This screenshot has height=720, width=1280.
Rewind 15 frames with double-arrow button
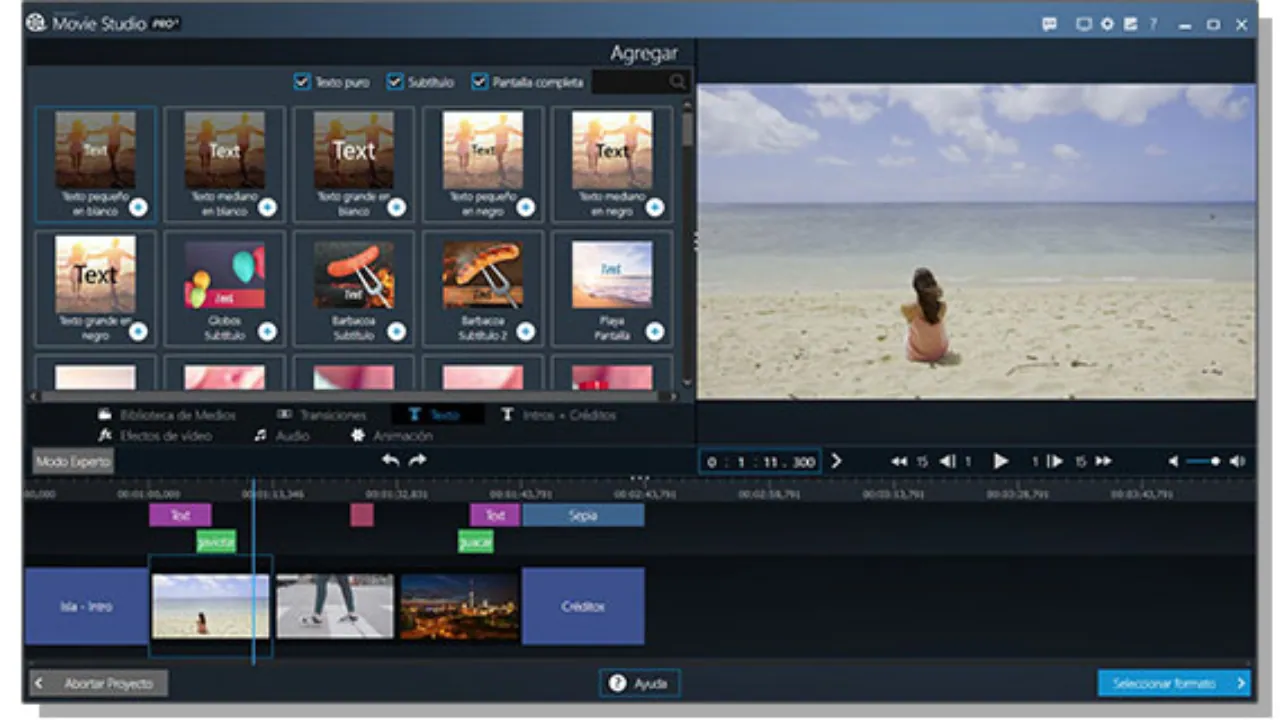click(899, 461)
